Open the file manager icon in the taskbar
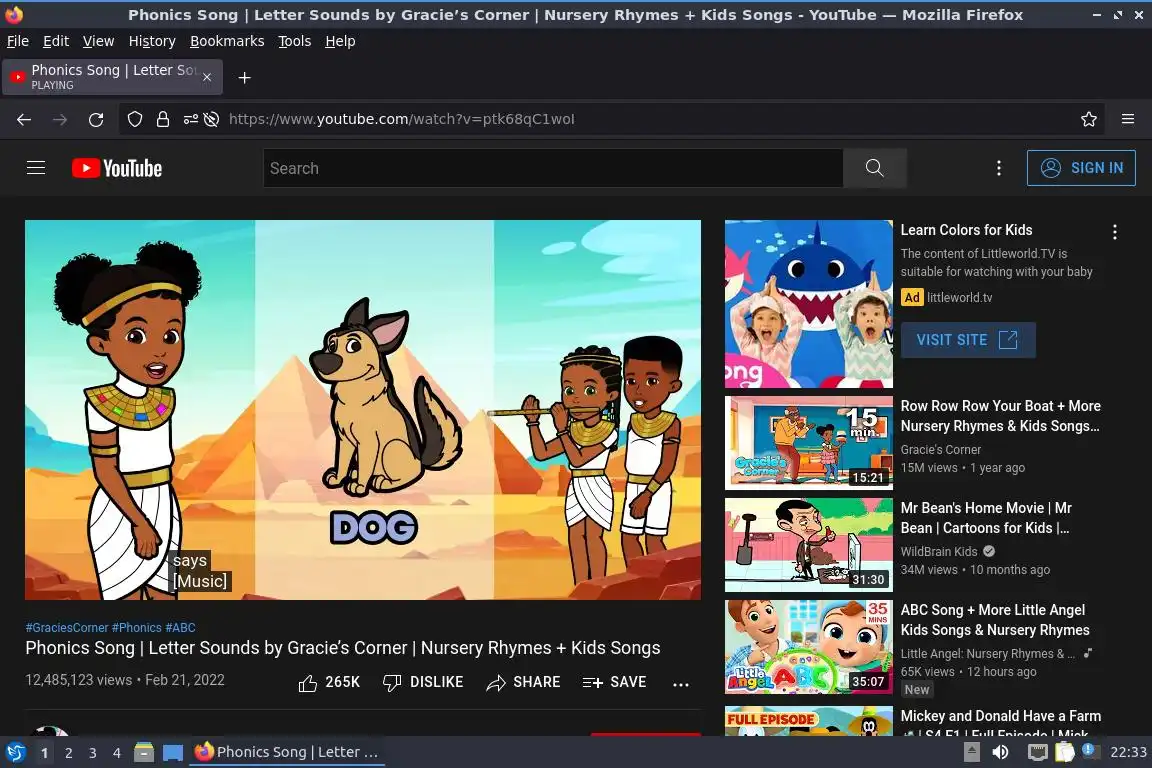 [x=144, y=752]
